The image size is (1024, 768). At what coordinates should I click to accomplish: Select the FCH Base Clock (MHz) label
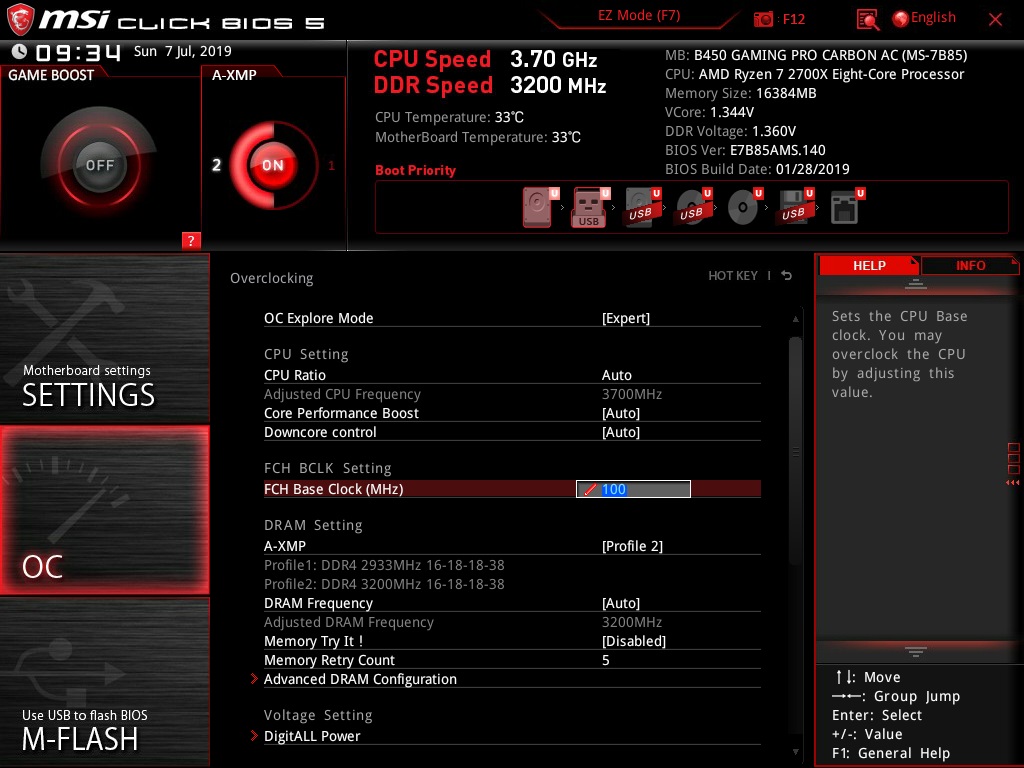[x=334, y=489]
